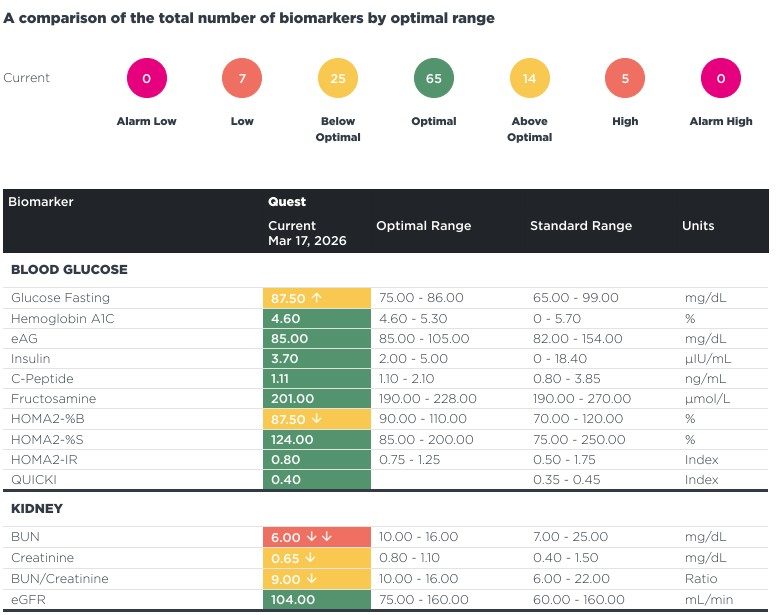Screen dimensions: 781x615
Task: Click the eAG biomarker name
Action: (x=24, y=339)
